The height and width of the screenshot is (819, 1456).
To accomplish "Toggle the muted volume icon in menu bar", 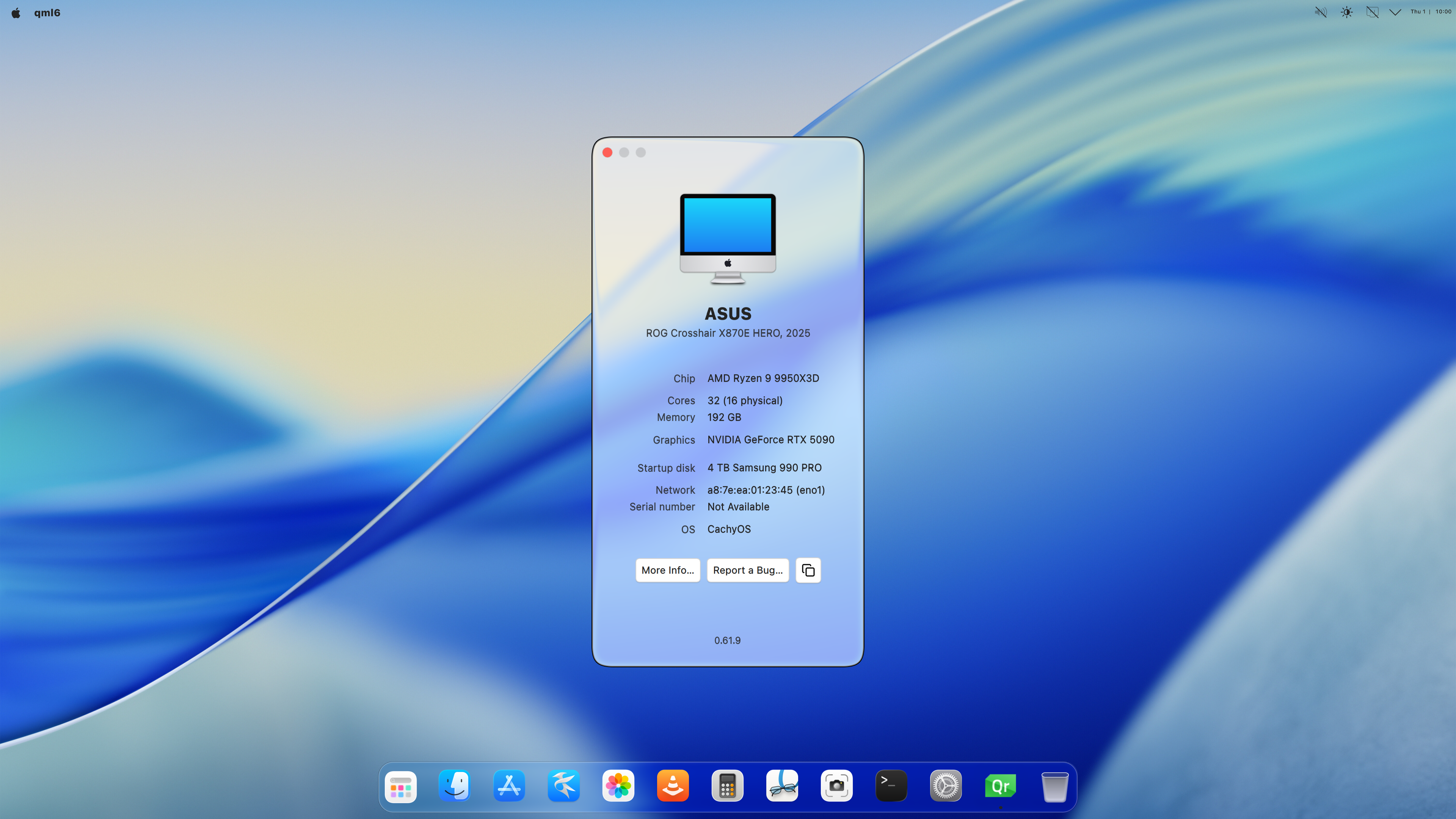I will coord(1320,12).
